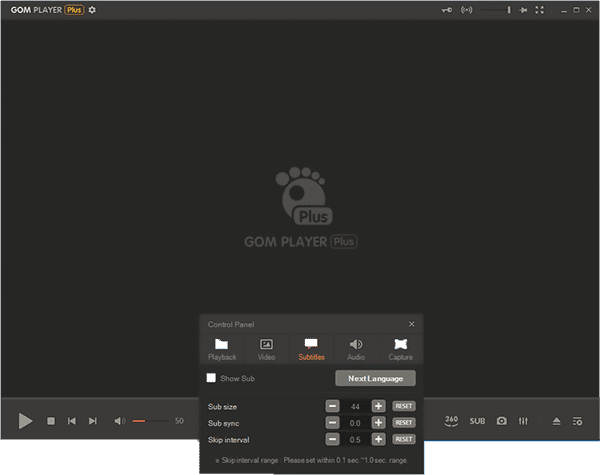Pin the window always on top

tap(447, 10)
